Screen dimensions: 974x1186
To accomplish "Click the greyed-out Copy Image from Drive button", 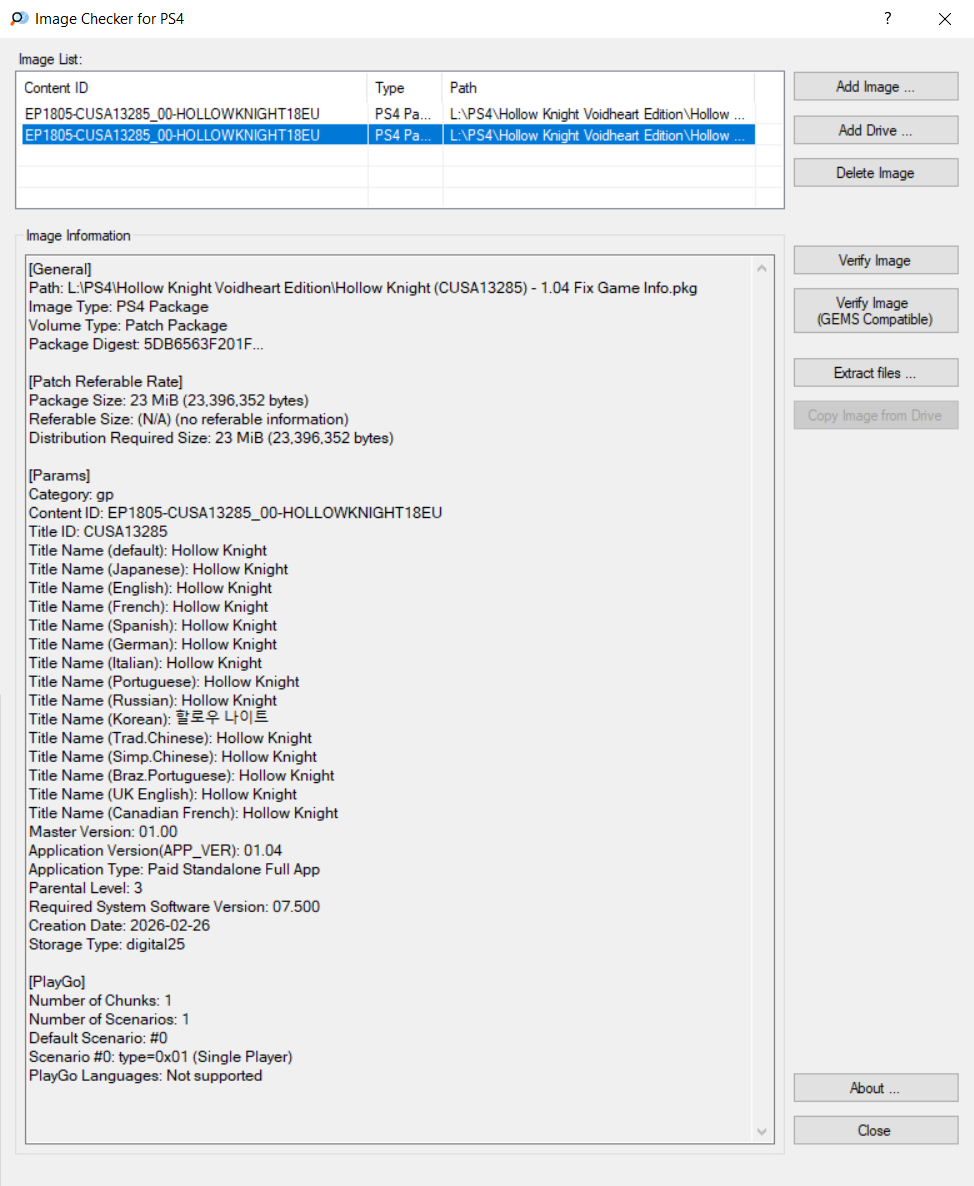I will [875, 416].
